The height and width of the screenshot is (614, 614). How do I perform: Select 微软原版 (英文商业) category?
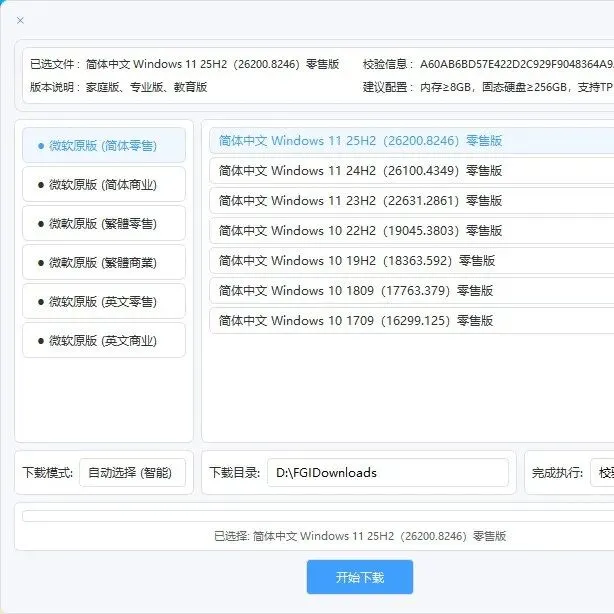pos(104,341)
